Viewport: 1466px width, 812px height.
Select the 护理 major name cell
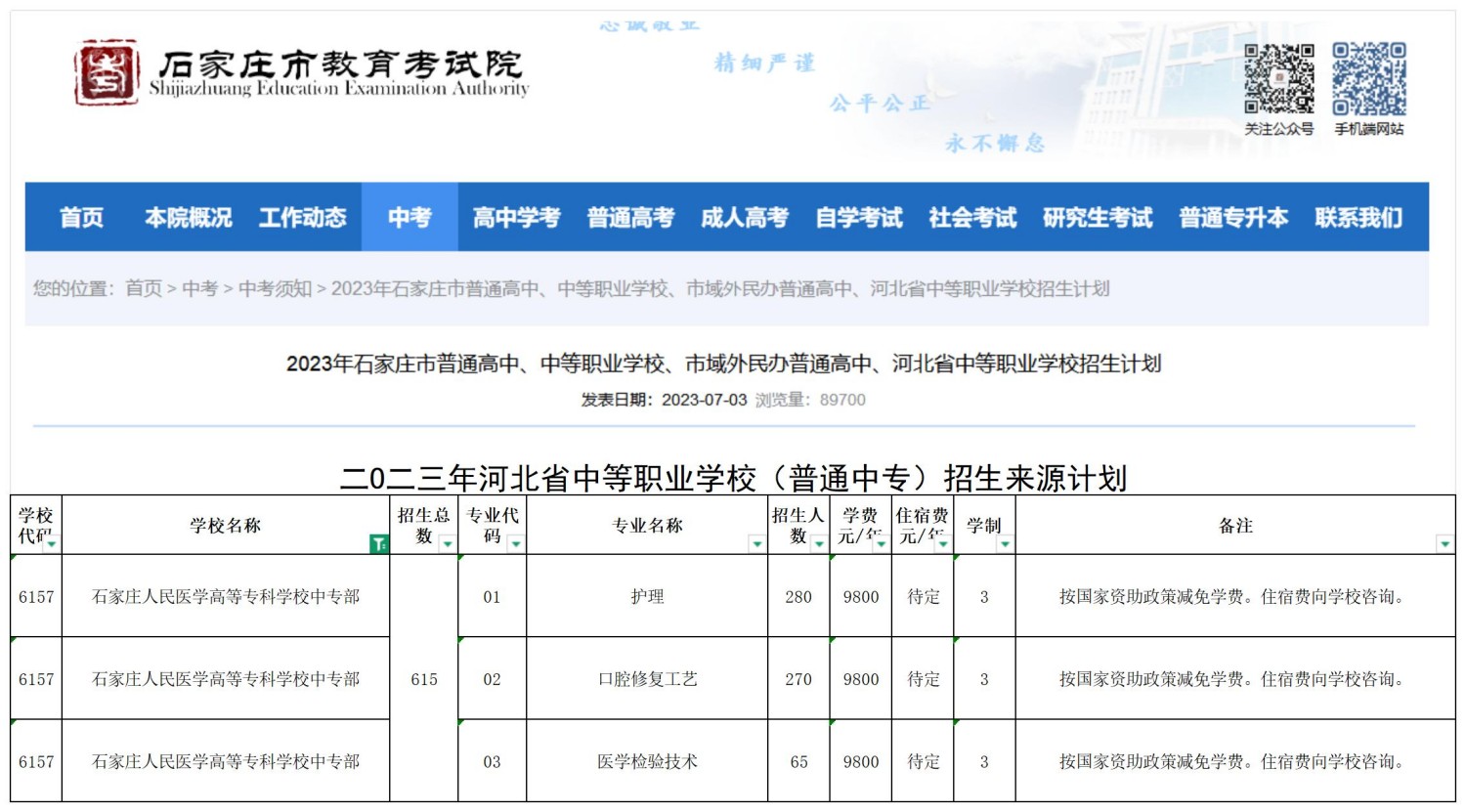pyautogui.click(x=647, y=597)
